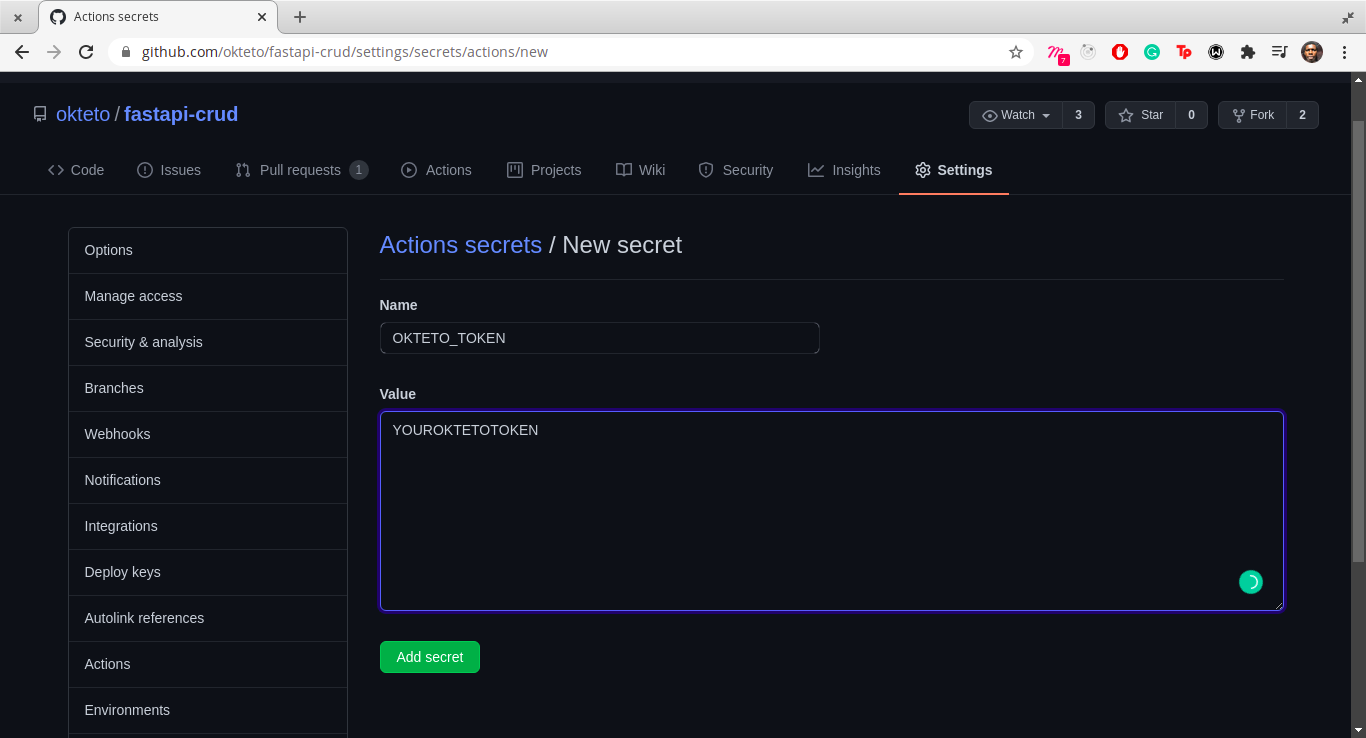
Task: Open Notifications settings
Action: pyautogui.click(x=208, y=480)
